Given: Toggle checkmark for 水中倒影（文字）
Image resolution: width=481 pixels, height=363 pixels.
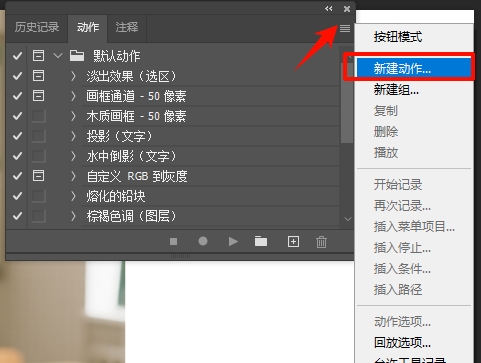Looking at the screenshot, I should click(x=17, y=156).
